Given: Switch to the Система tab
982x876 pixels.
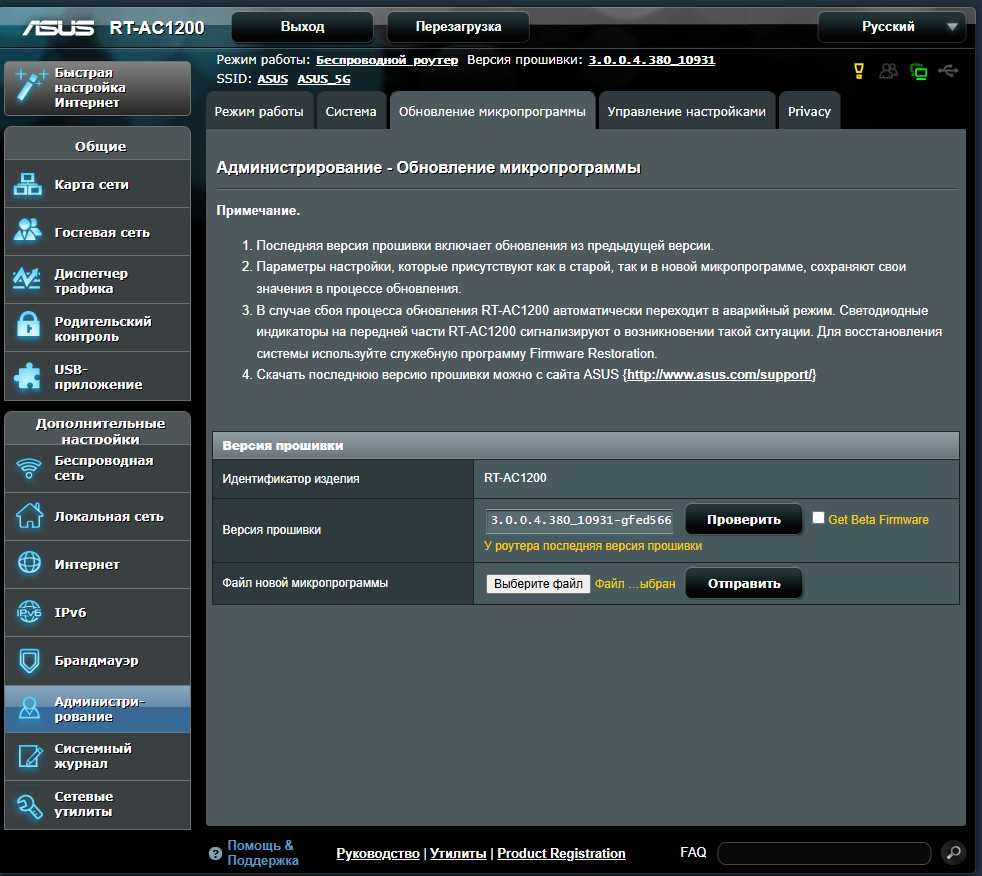Looking at the screenshot, I should tap(351, 111).
